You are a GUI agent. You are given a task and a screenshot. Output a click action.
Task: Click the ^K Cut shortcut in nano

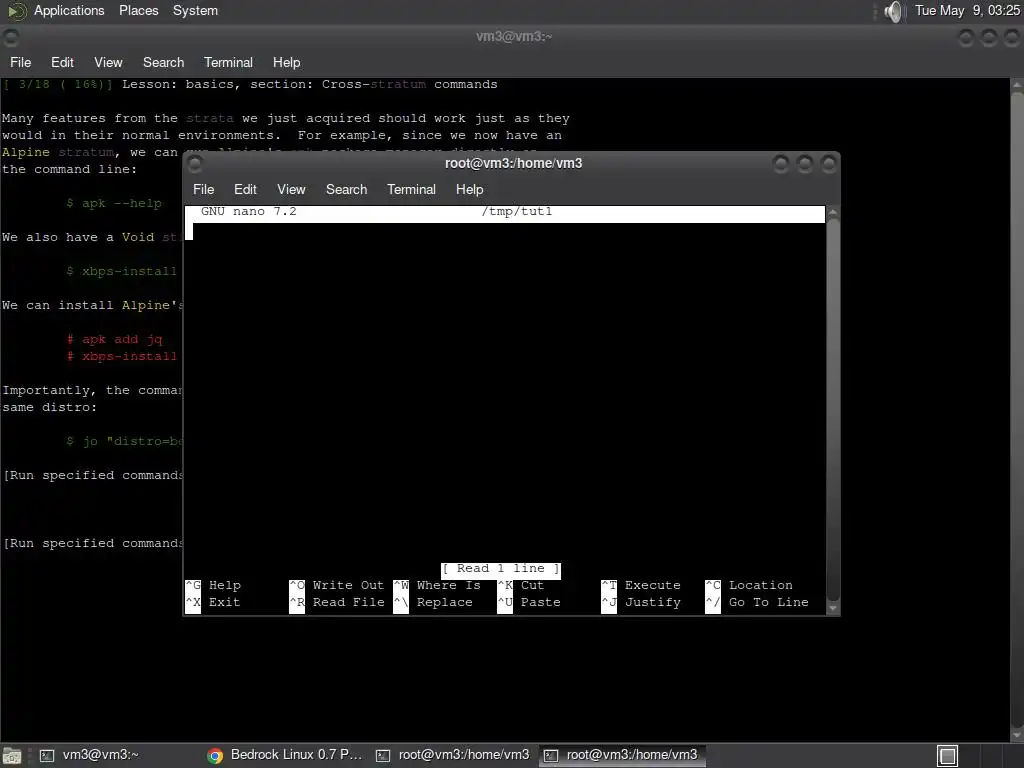[520, 585]
